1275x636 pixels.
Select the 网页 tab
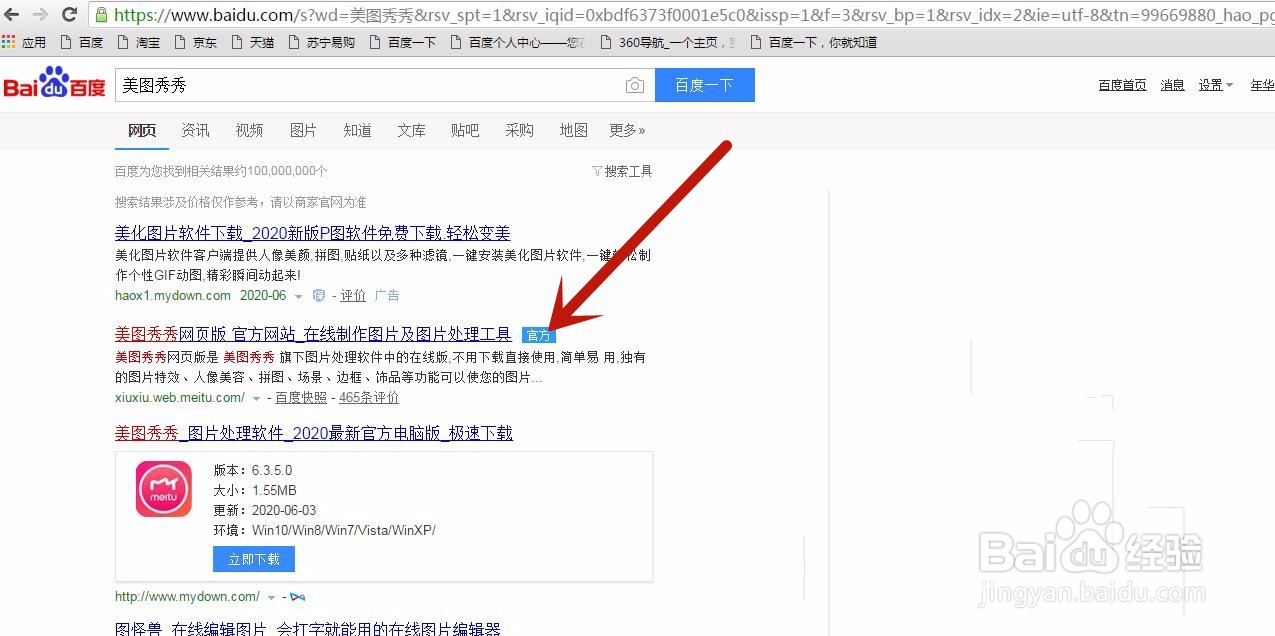(142, 130)
